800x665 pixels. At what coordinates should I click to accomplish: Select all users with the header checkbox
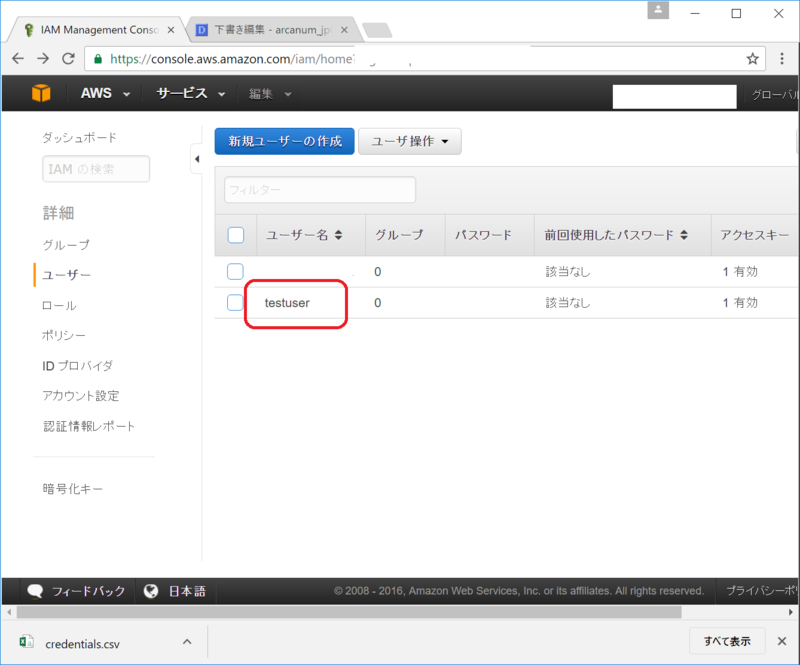tap(235, 234)
